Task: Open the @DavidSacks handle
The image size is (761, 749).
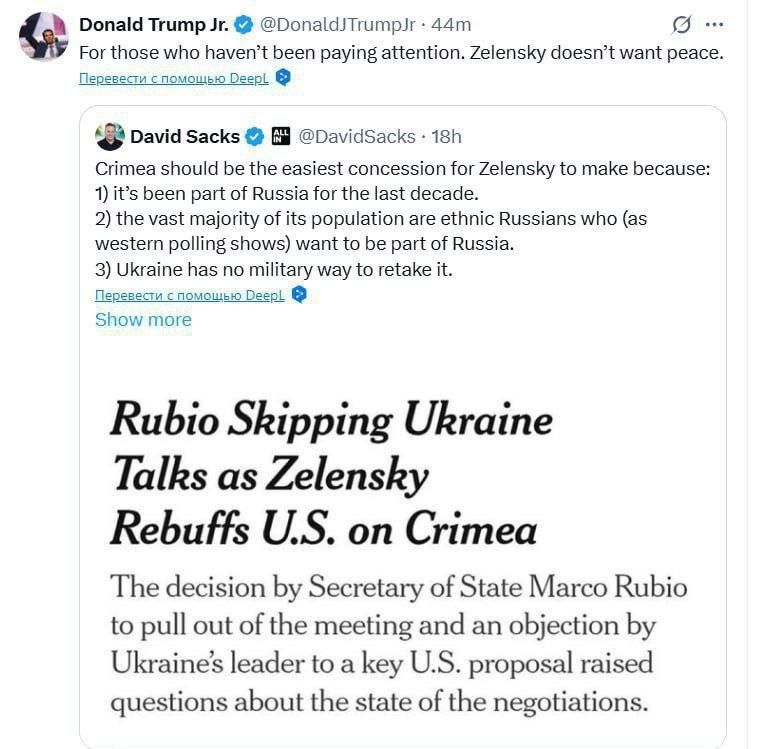Action: pyautogui.click(x=355, y=137)
